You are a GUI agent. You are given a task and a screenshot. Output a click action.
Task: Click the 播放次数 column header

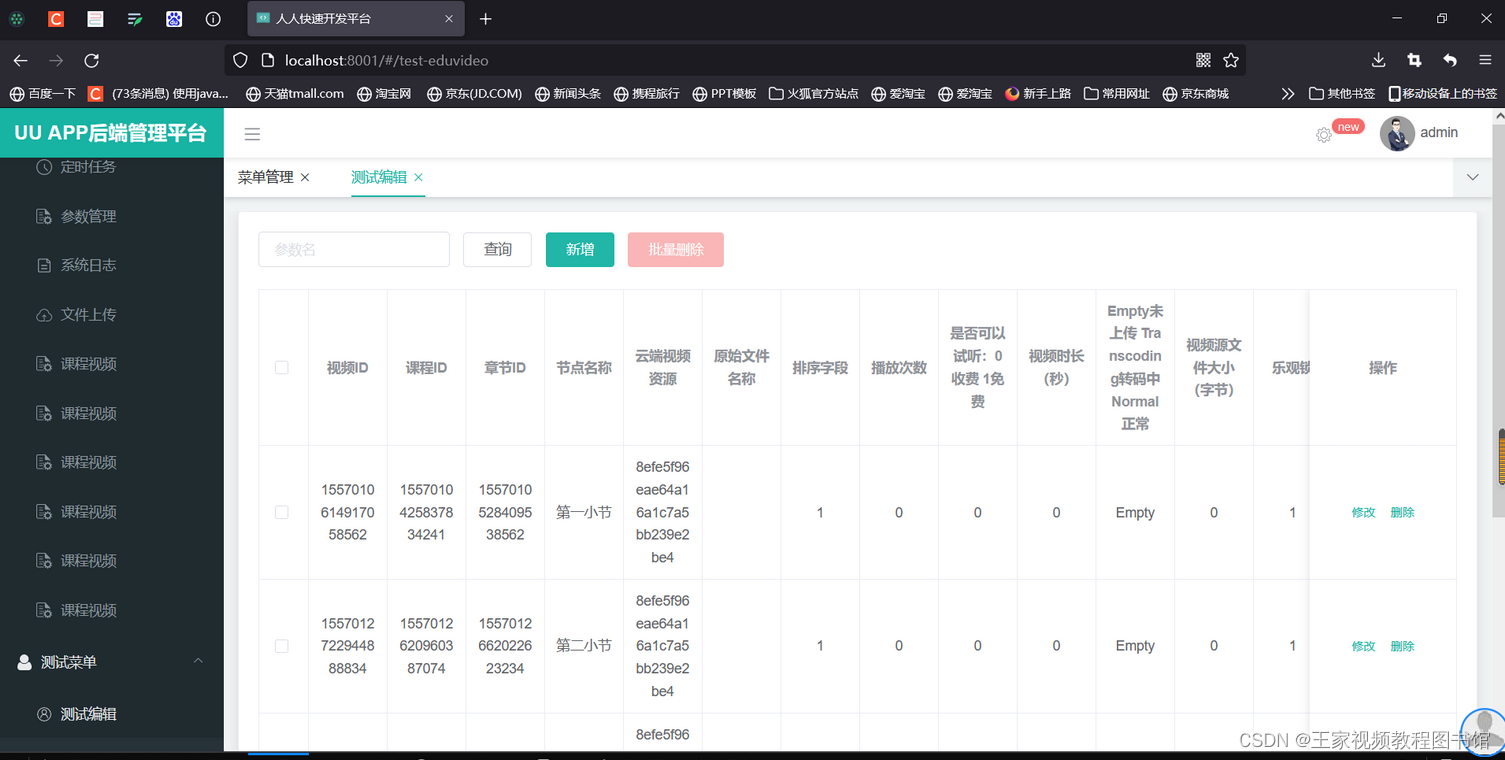(899, 368)
